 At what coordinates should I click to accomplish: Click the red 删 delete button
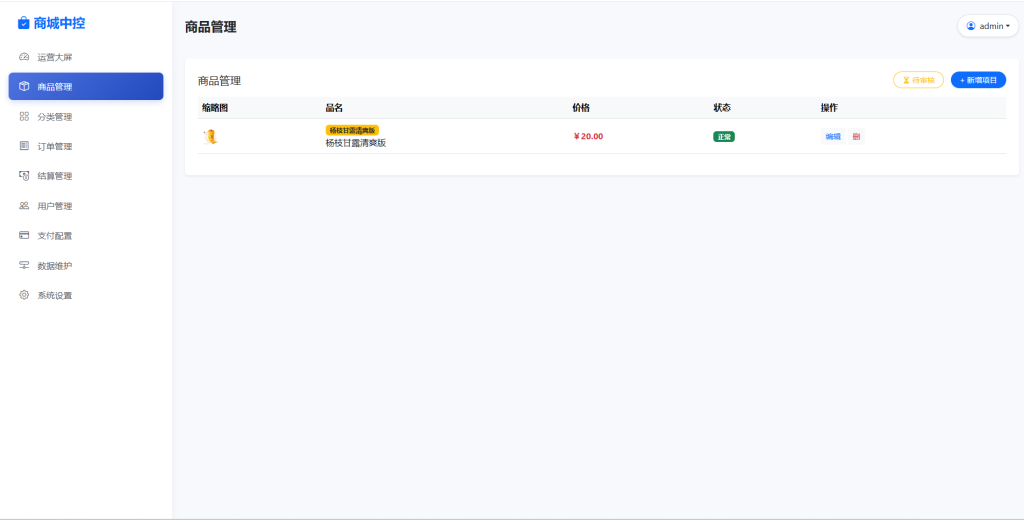856,137
